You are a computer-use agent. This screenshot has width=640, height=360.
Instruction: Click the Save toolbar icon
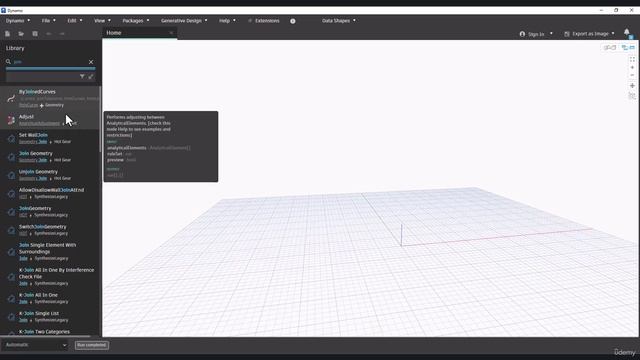[x=35, y=34]
